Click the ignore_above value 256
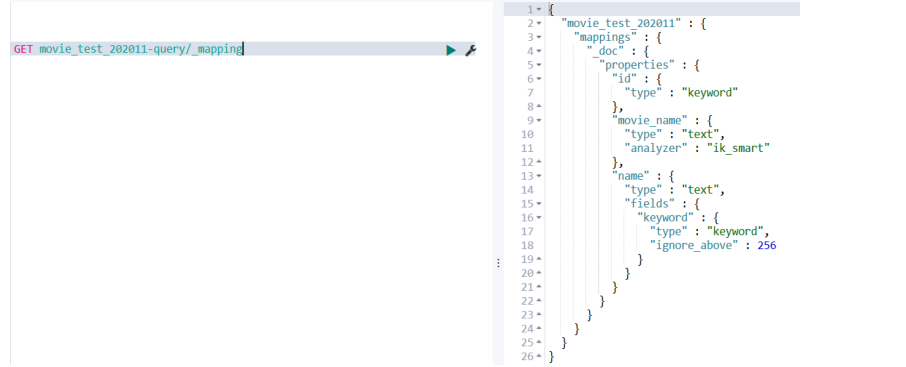Viewport: 906px width, 367px height. tap(767, 246)
